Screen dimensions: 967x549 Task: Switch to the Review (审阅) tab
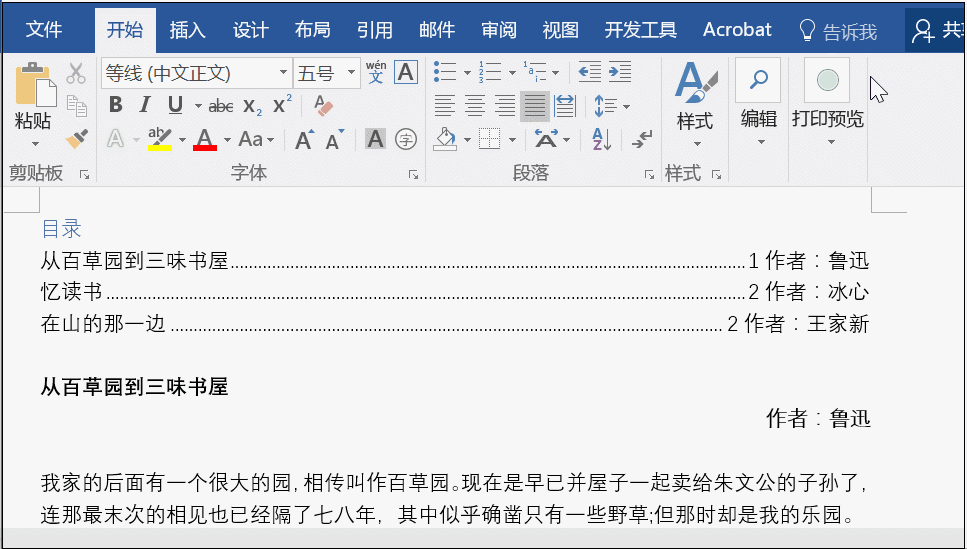point(499,30)
